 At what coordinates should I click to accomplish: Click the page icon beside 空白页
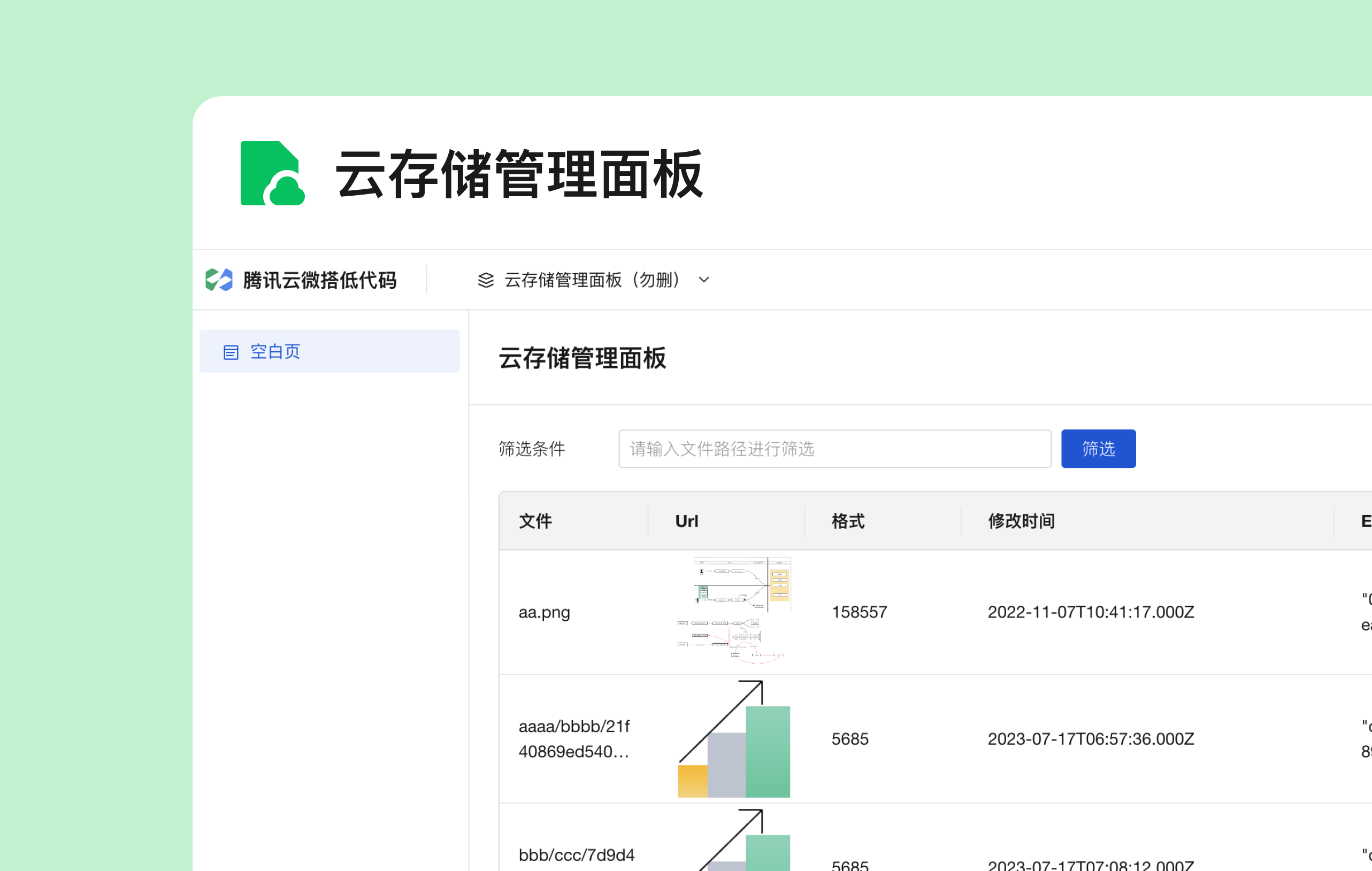[x=231, y=352]
